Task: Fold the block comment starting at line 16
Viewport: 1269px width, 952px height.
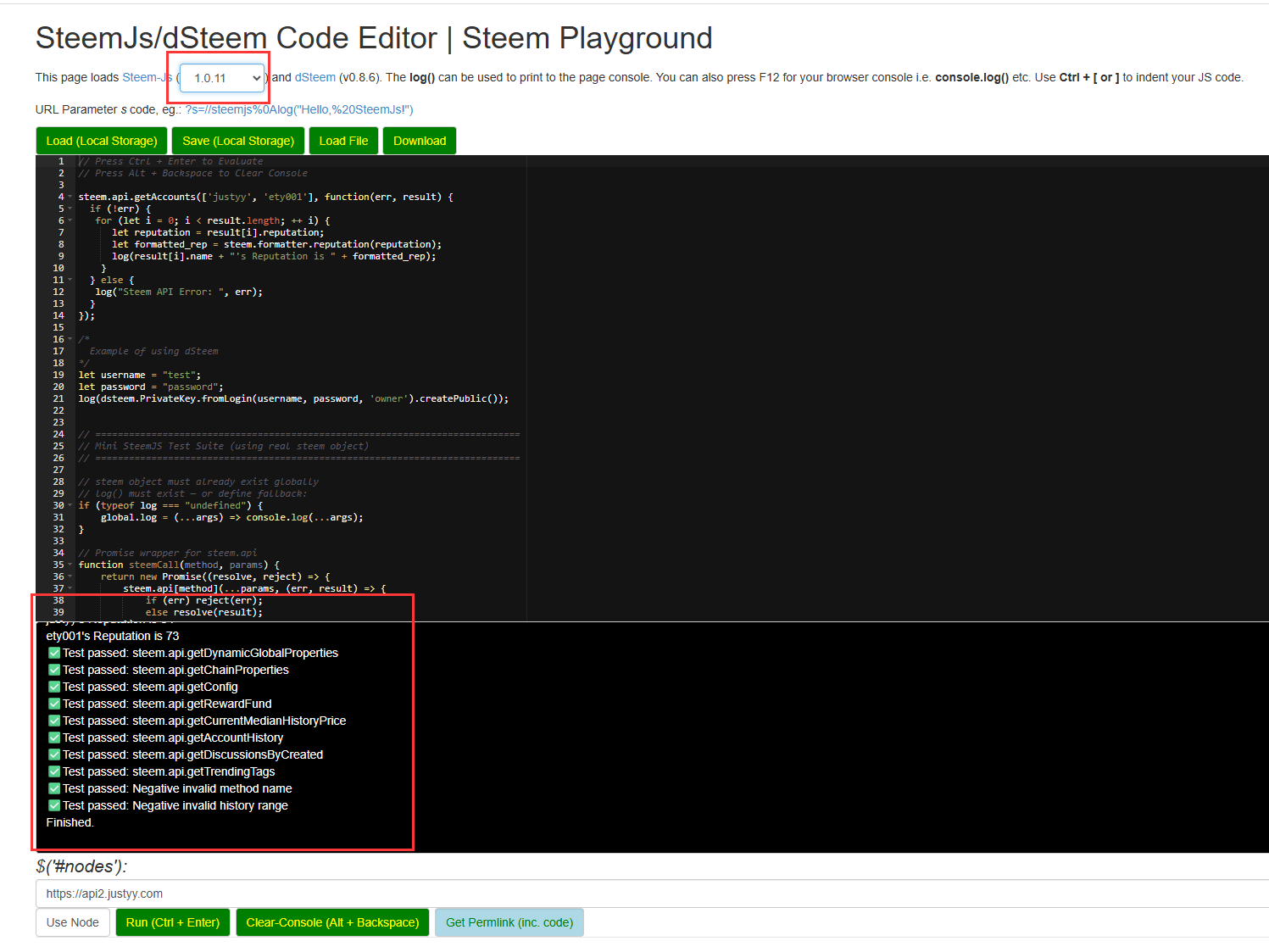Action: tap(70, 339)
